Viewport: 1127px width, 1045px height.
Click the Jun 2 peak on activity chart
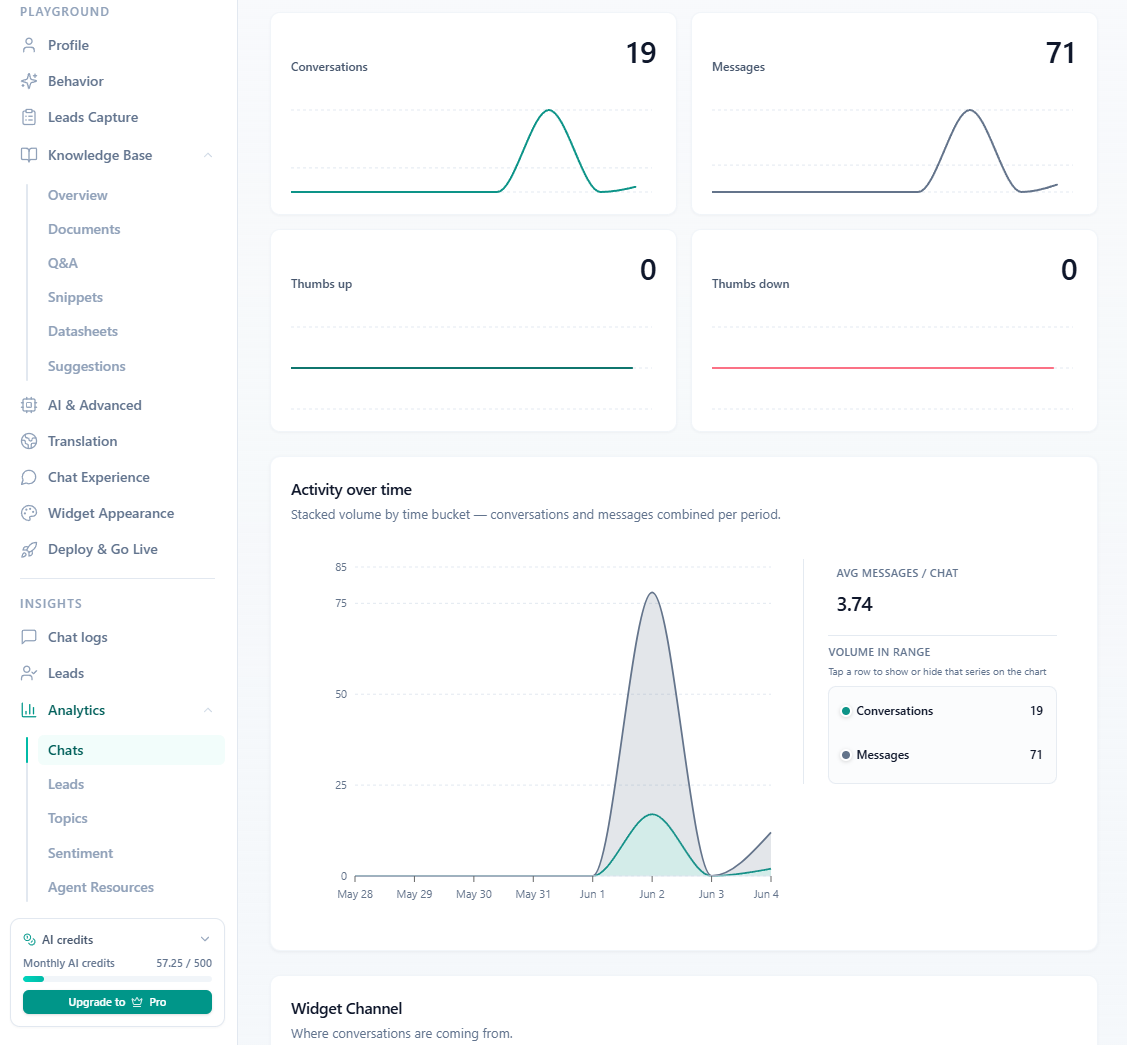click(x=652, y=593)
